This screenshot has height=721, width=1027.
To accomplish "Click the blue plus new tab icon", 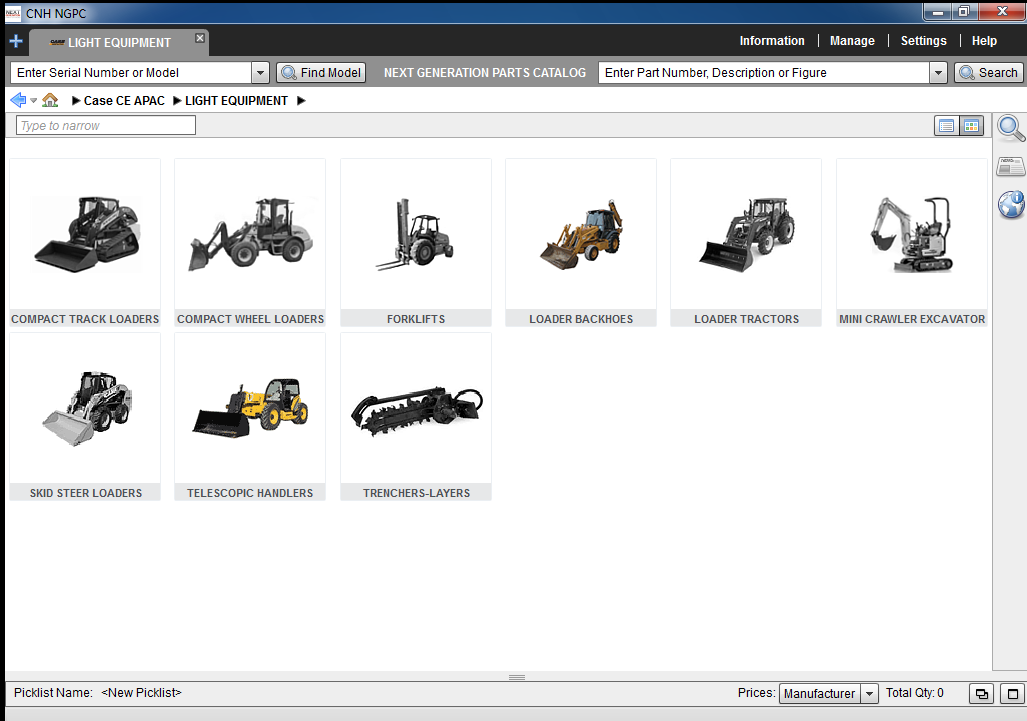I will [x=15, y=41].
